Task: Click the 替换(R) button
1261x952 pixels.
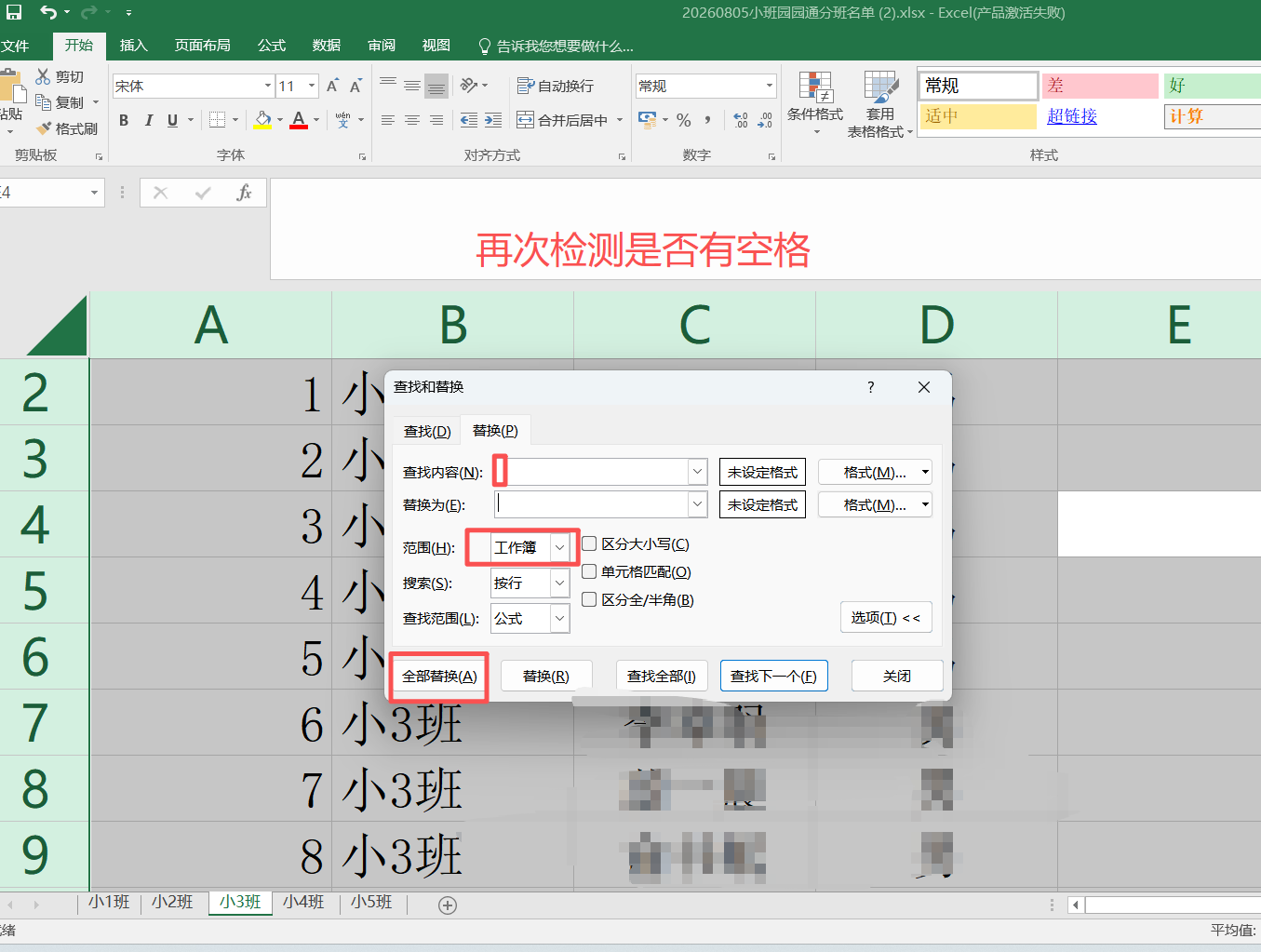Action: pos(546,676)
